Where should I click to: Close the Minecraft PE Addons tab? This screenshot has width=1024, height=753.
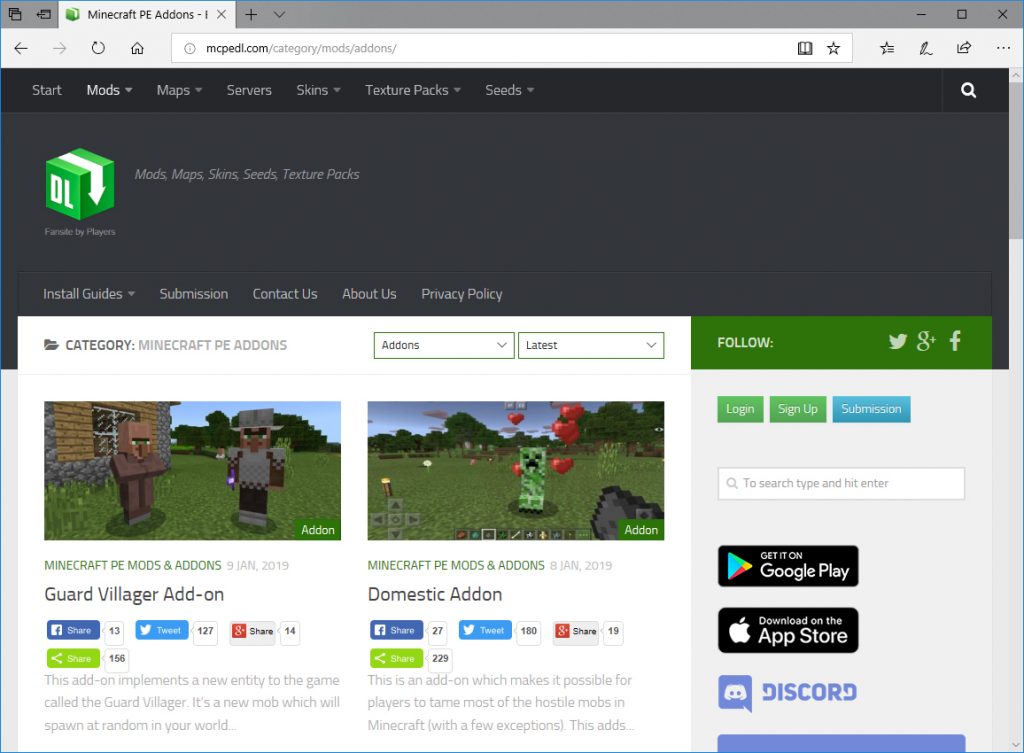pos(221,14)
